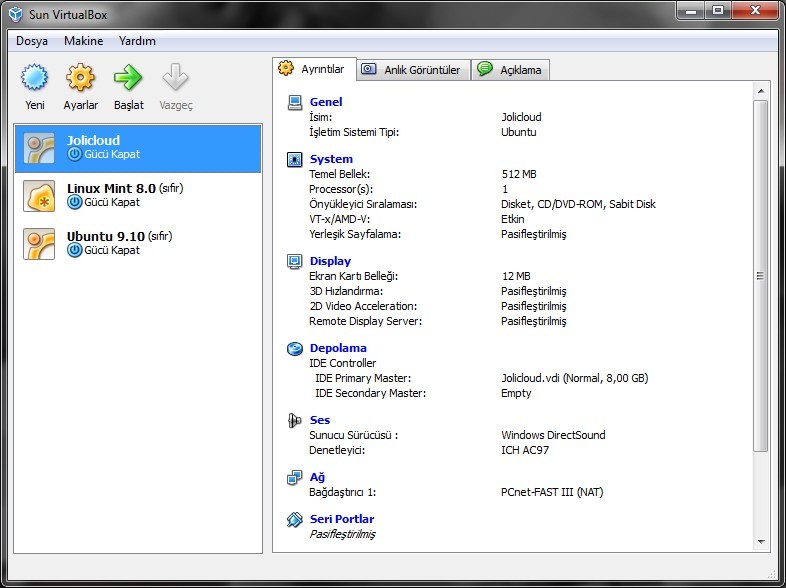Click the Depolama disk icon
The image size is (786, 588).
tap(295, 348)
